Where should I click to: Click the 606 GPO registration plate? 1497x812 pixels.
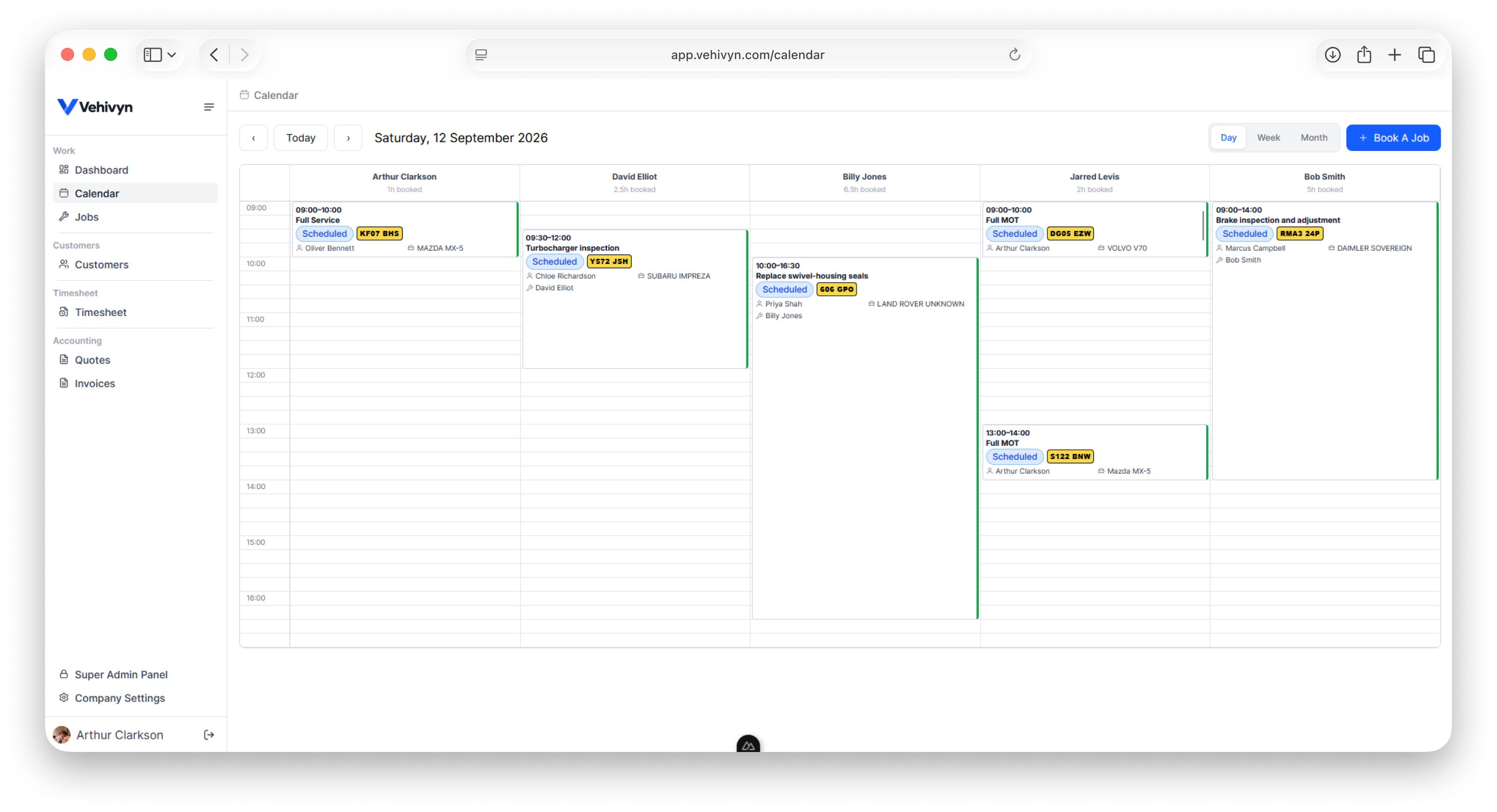tap(836, 289)
